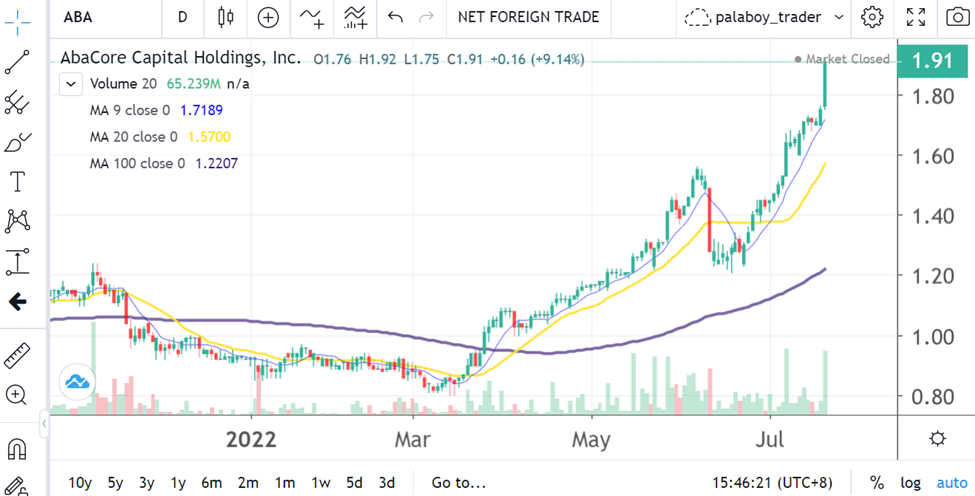975x496 pixels.
Task: Toggle the magnet snap mode
Action: coord(17,448)
